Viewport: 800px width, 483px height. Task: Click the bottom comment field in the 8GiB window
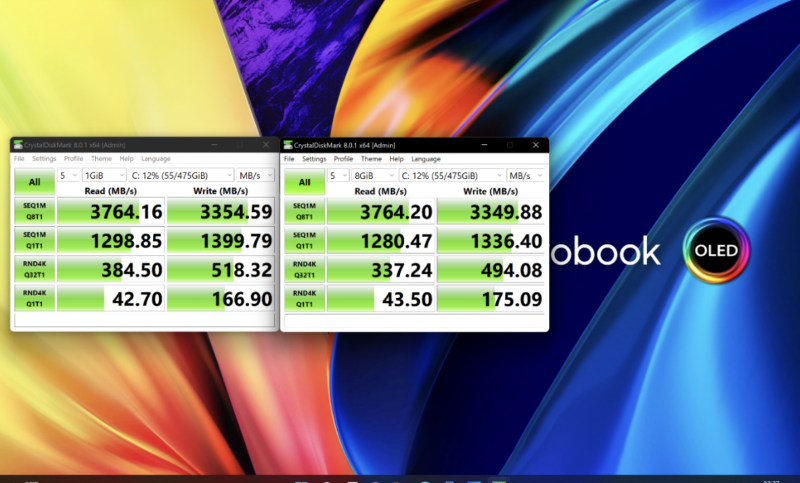pyautogui.click(x=414, y=321)
